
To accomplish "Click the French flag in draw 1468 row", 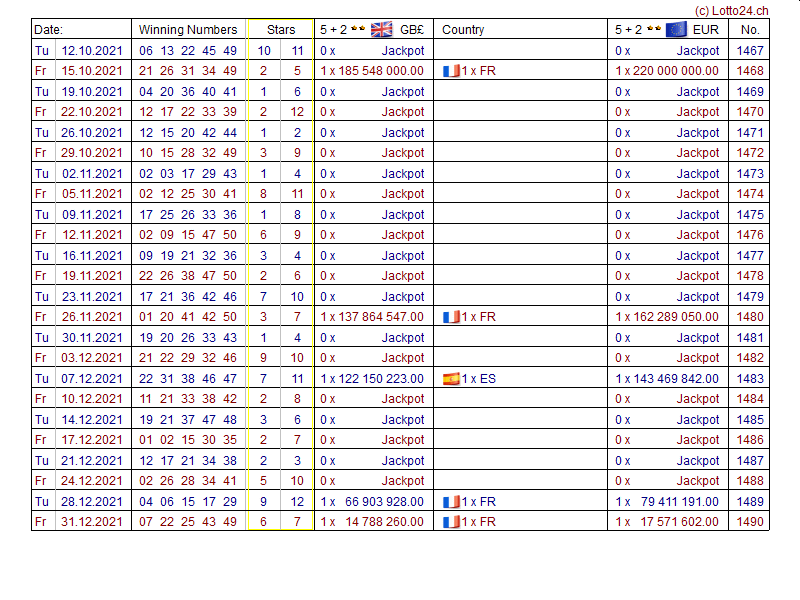I will click(x=451, y=71).
